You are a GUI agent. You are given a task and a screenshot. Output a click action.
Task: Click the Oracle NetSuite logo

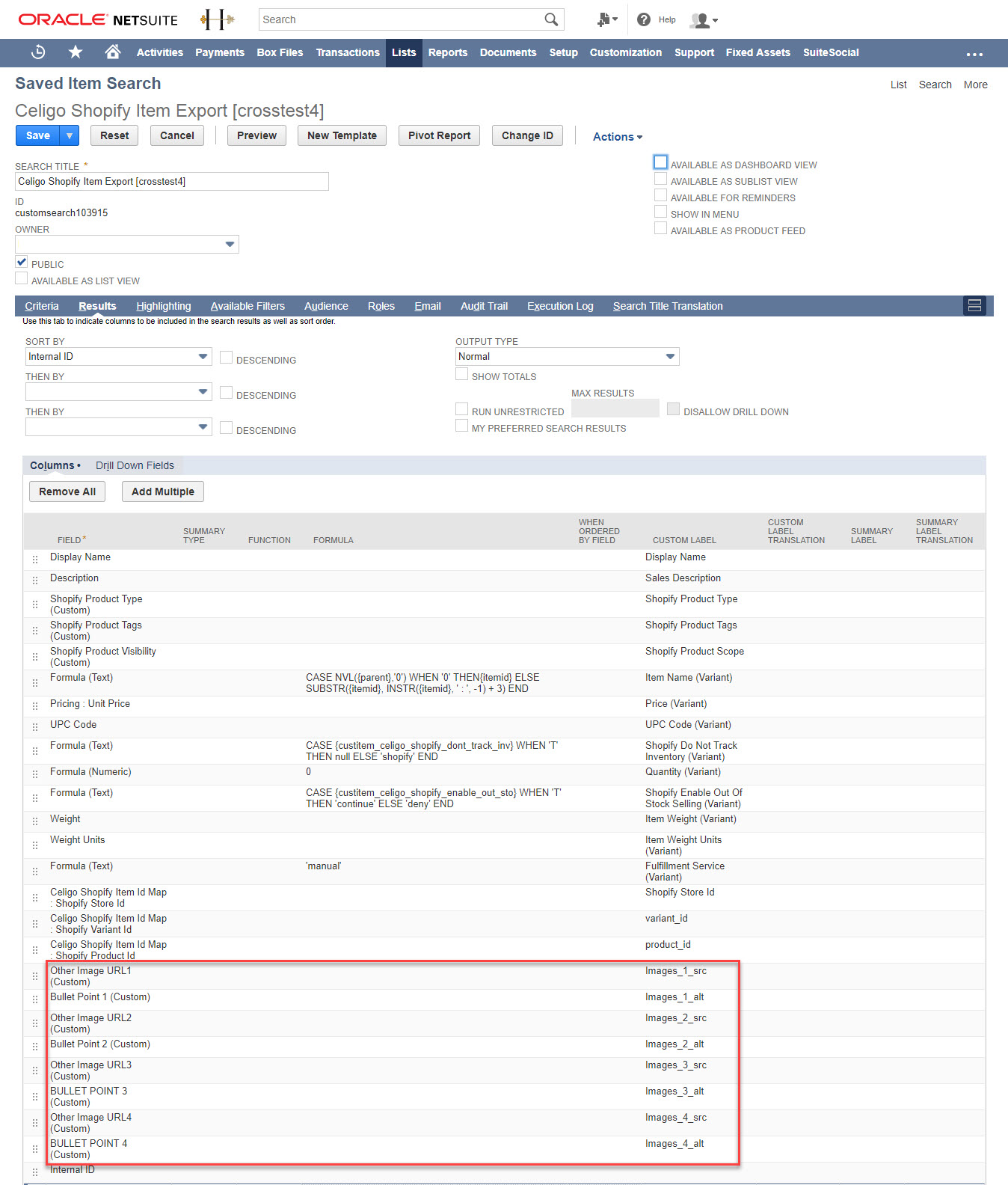point(98,20)
